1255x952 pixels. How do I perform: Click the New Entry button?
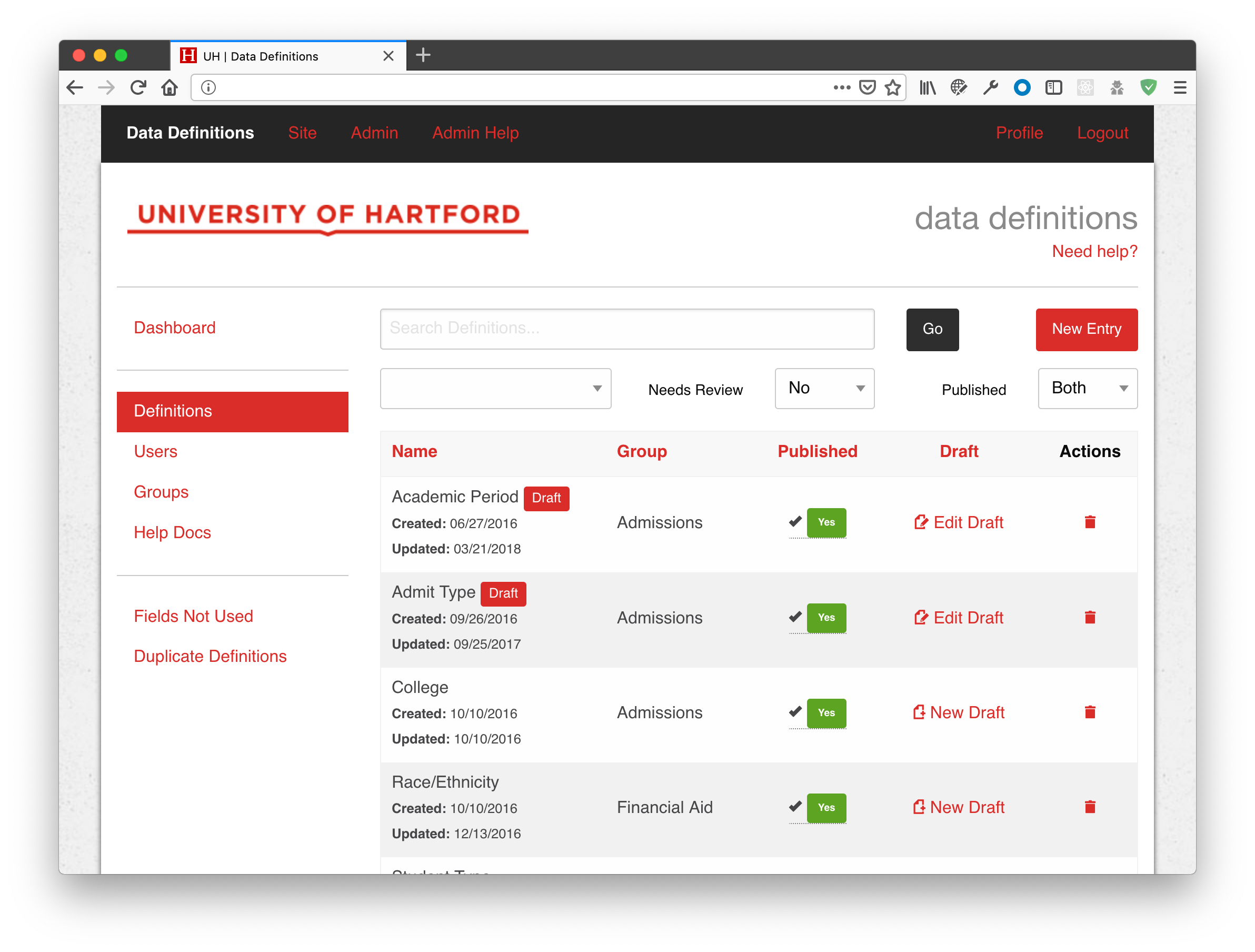click(x=1087, y=330)
